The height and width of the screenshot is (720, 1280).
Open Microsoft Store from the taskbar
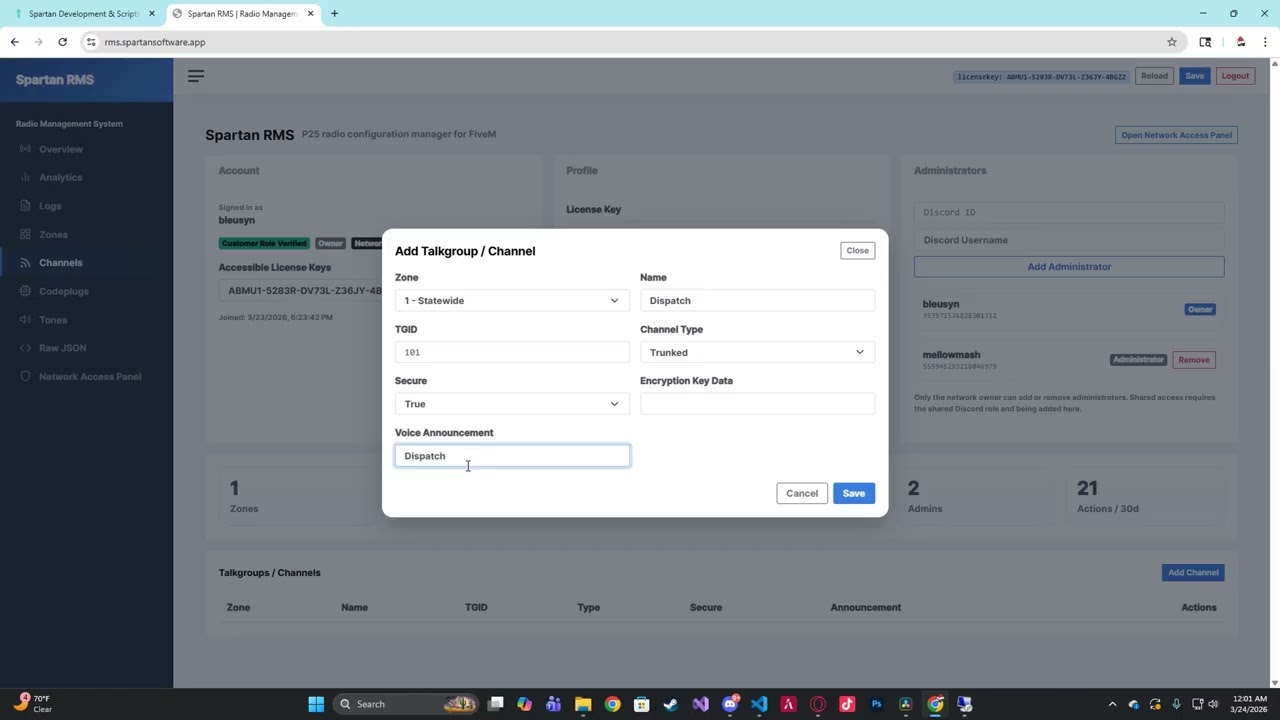642,704
